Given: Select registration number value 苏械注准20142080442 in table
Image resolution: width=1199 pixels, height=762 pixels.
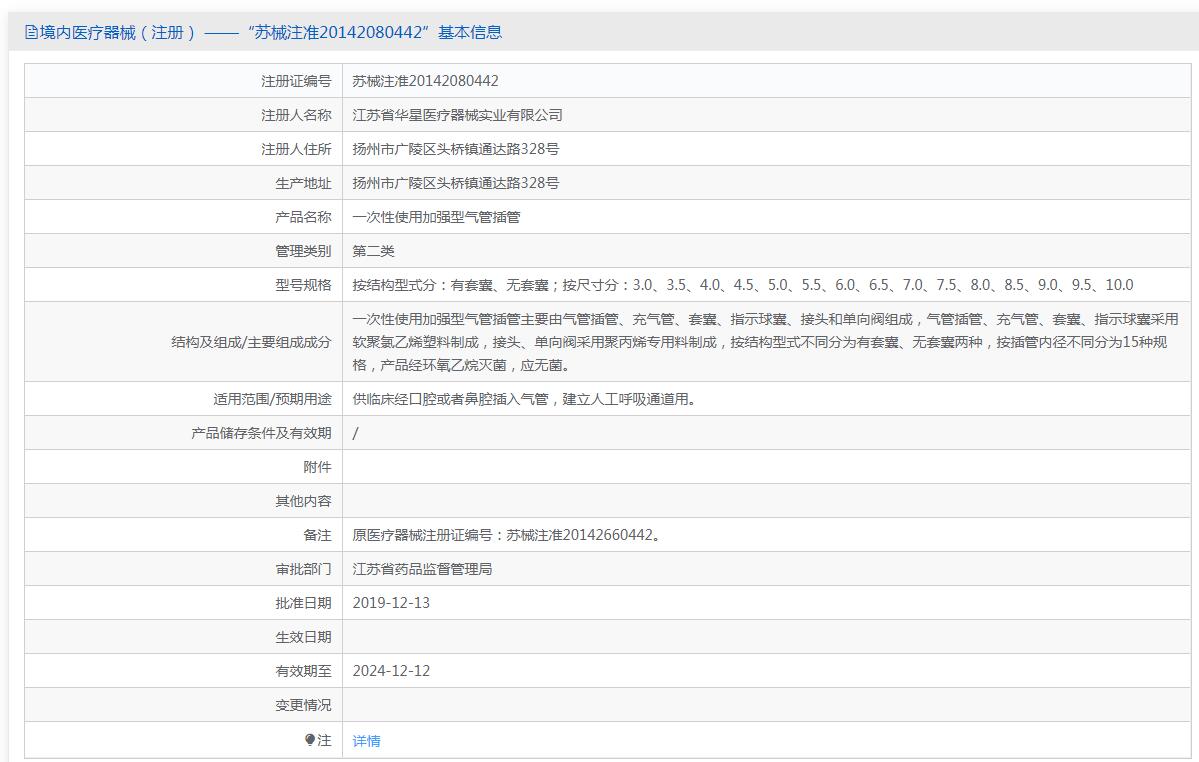Looking at the screenshot, I should (425, 81).
